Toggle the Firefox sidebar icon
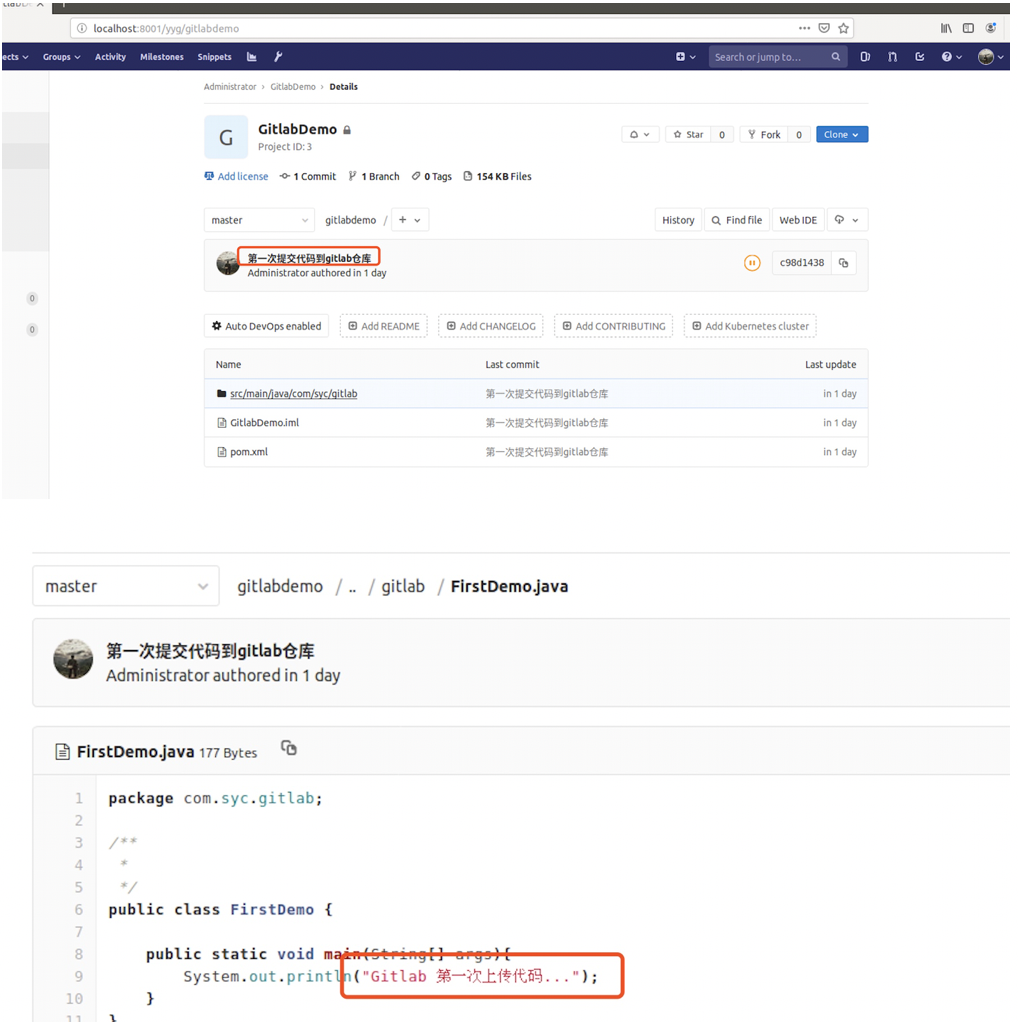Viewport: 1018px width, 1022px height. (x=968, y=28)
